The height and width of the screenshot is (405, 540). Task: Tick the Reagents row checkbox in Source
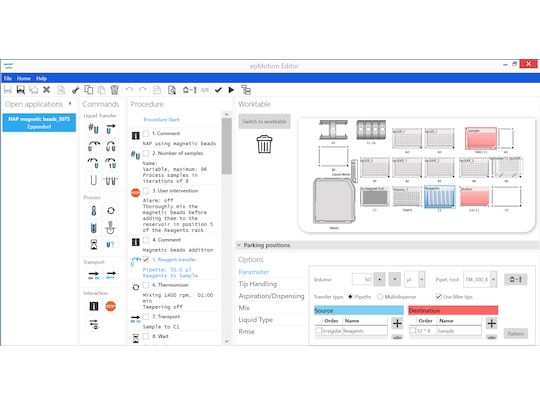click(x=319, y=331)
